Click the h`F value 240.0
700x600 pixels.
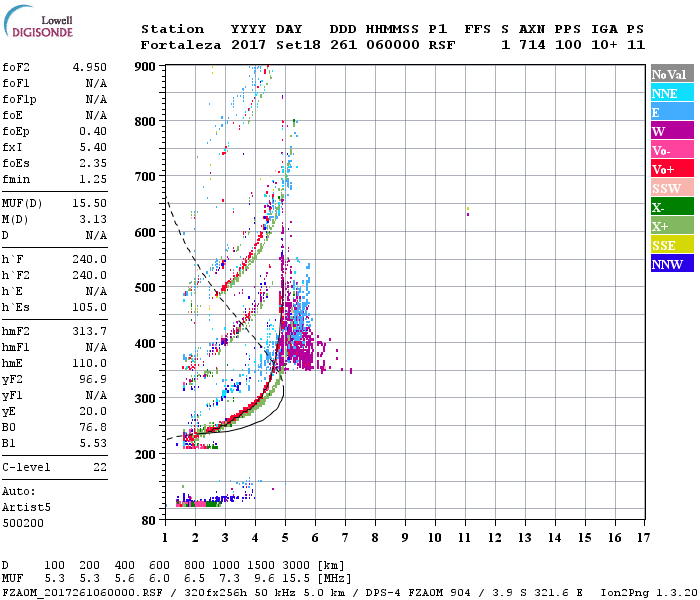[90, 259]
